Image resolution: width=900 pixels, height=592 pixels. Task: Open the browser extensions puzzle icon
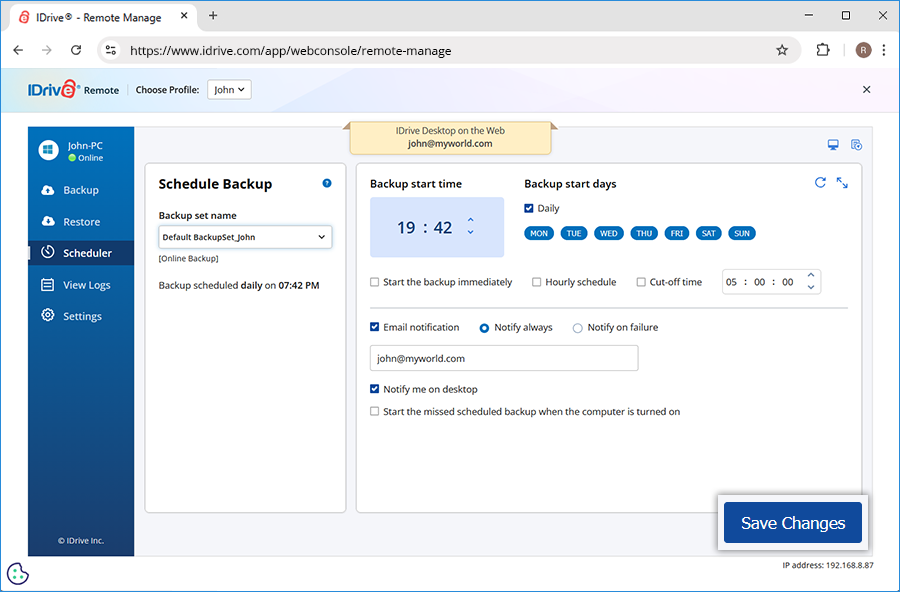[823, 51]
